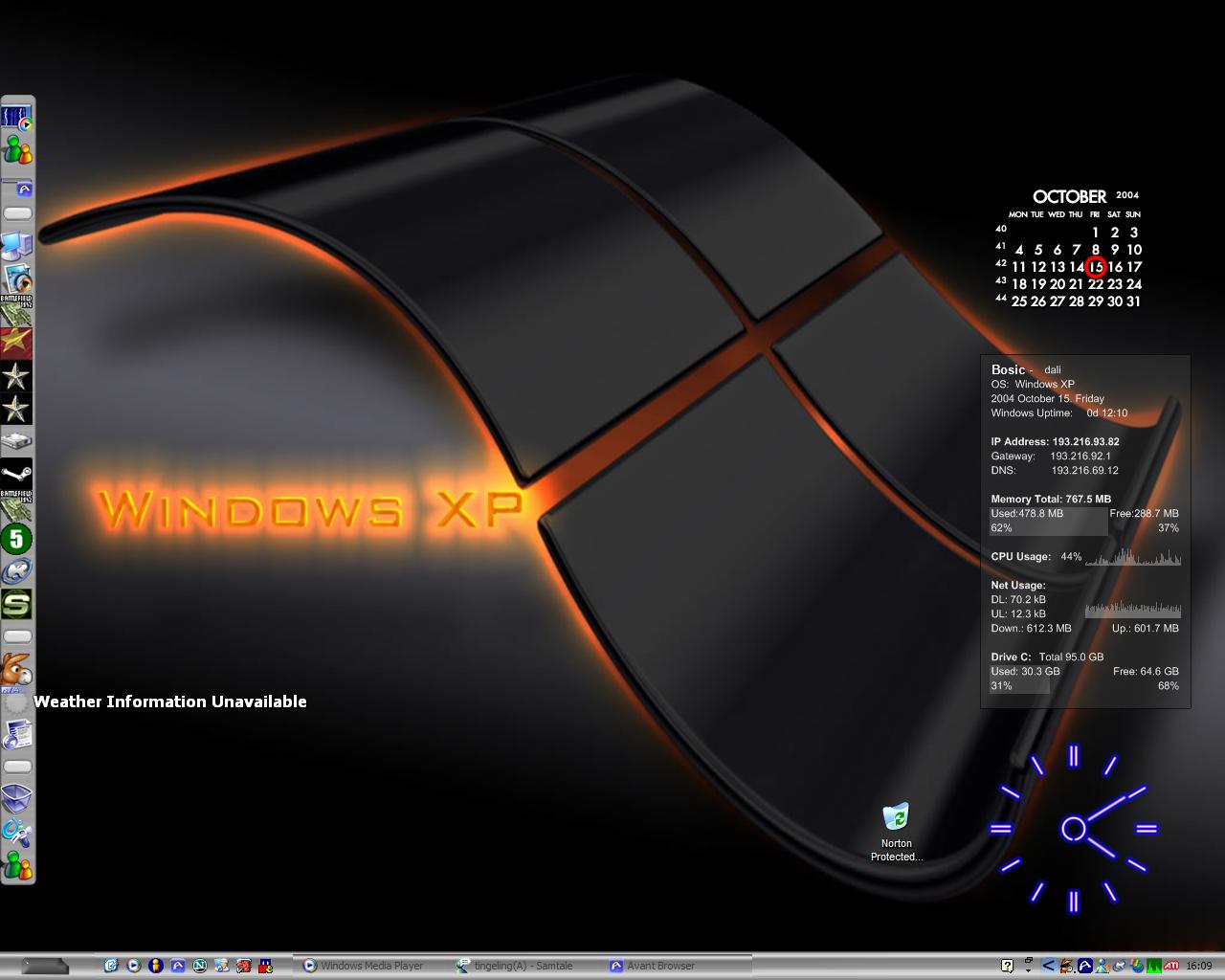Screen dimensions: 1225x980
Task: Launch Netscape from Quick Launch
Action: coord(200,966)
